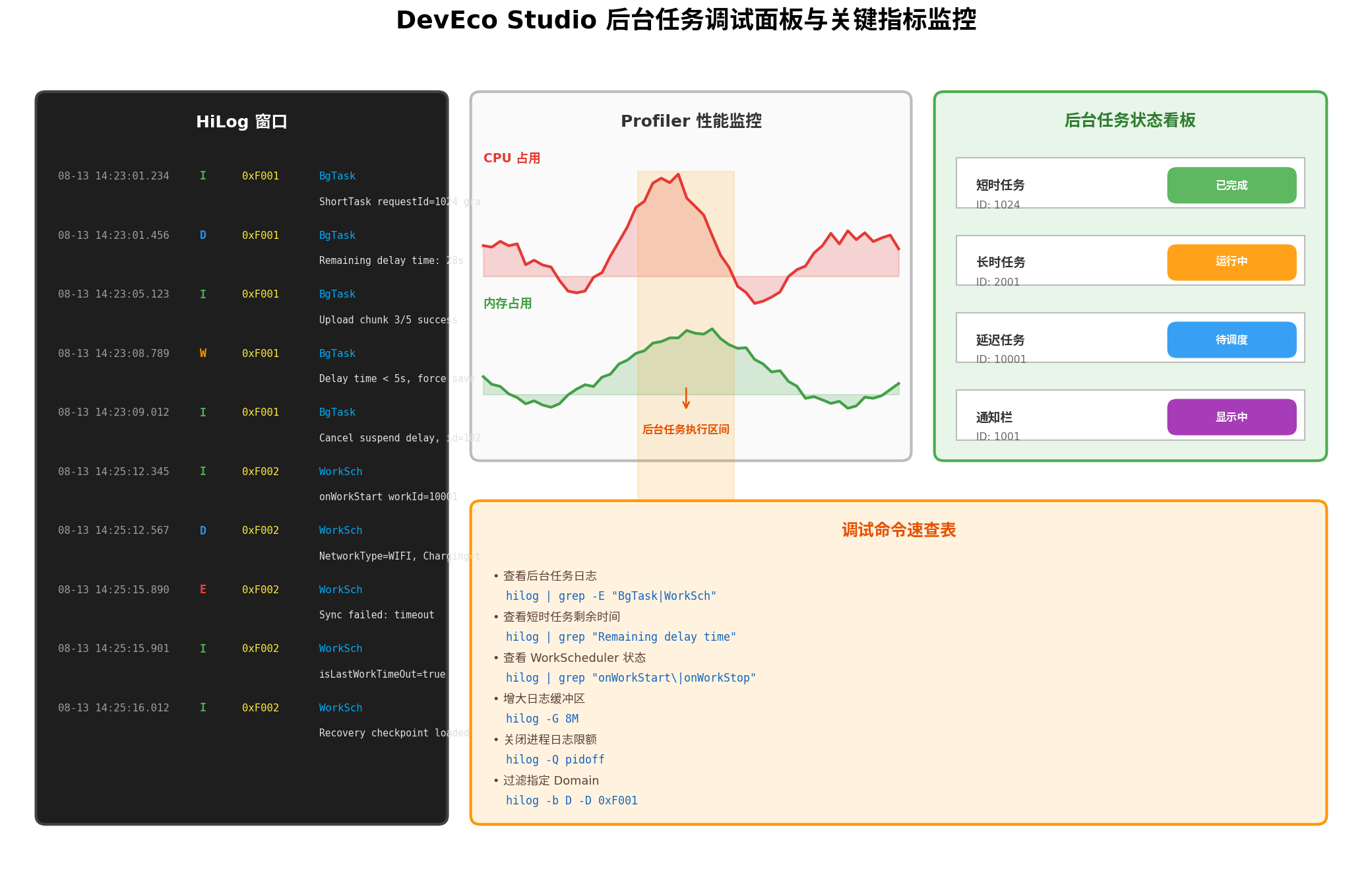Click the Upload chunk 3/5 log message
Image resolution: width=1372 pixels, height=877 pixels.
388,320
